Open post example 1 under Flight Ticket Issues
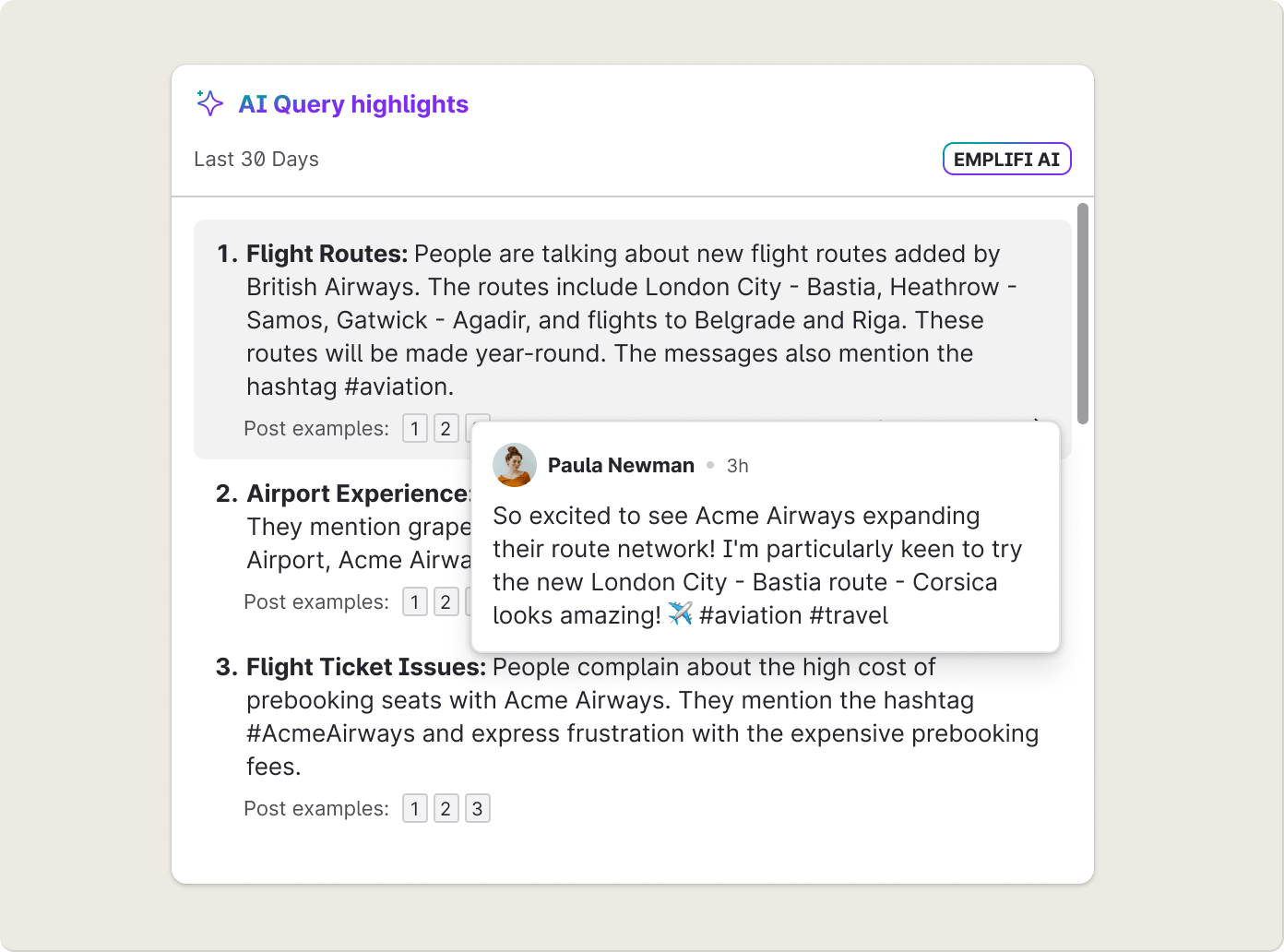 pos(415,809)
